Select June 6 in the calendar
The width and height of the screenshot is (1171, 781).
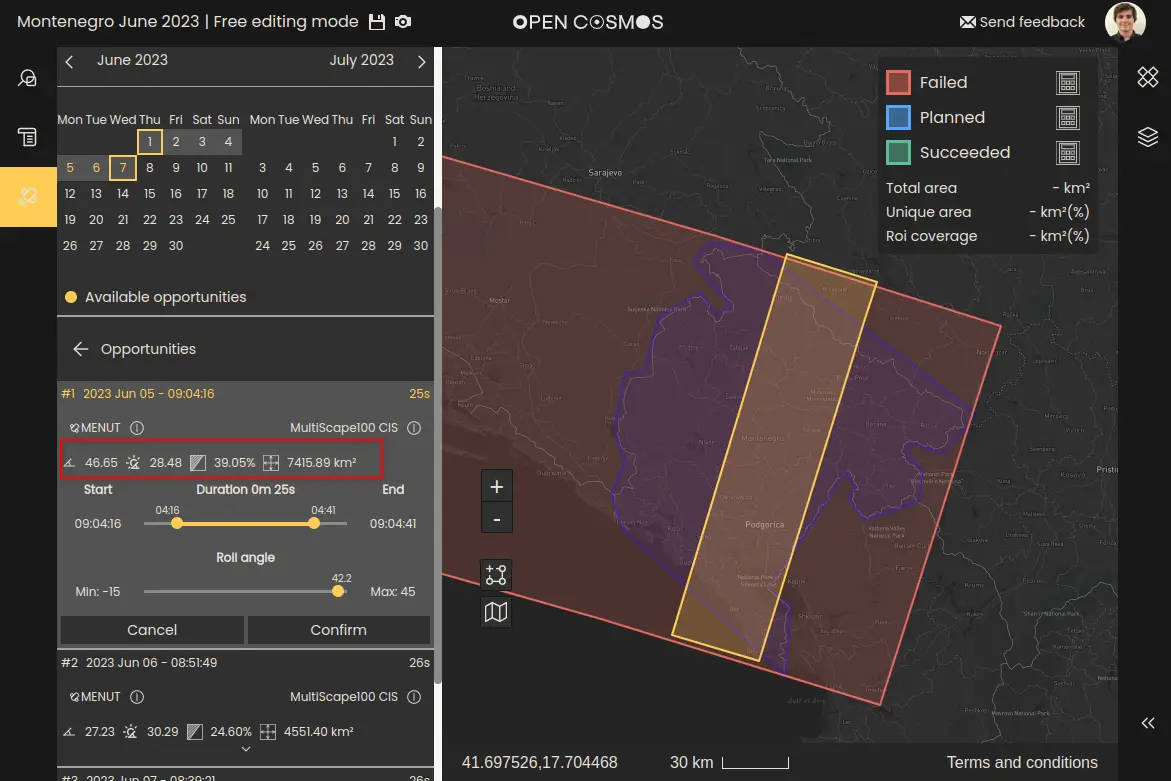(x=96, y=168)
